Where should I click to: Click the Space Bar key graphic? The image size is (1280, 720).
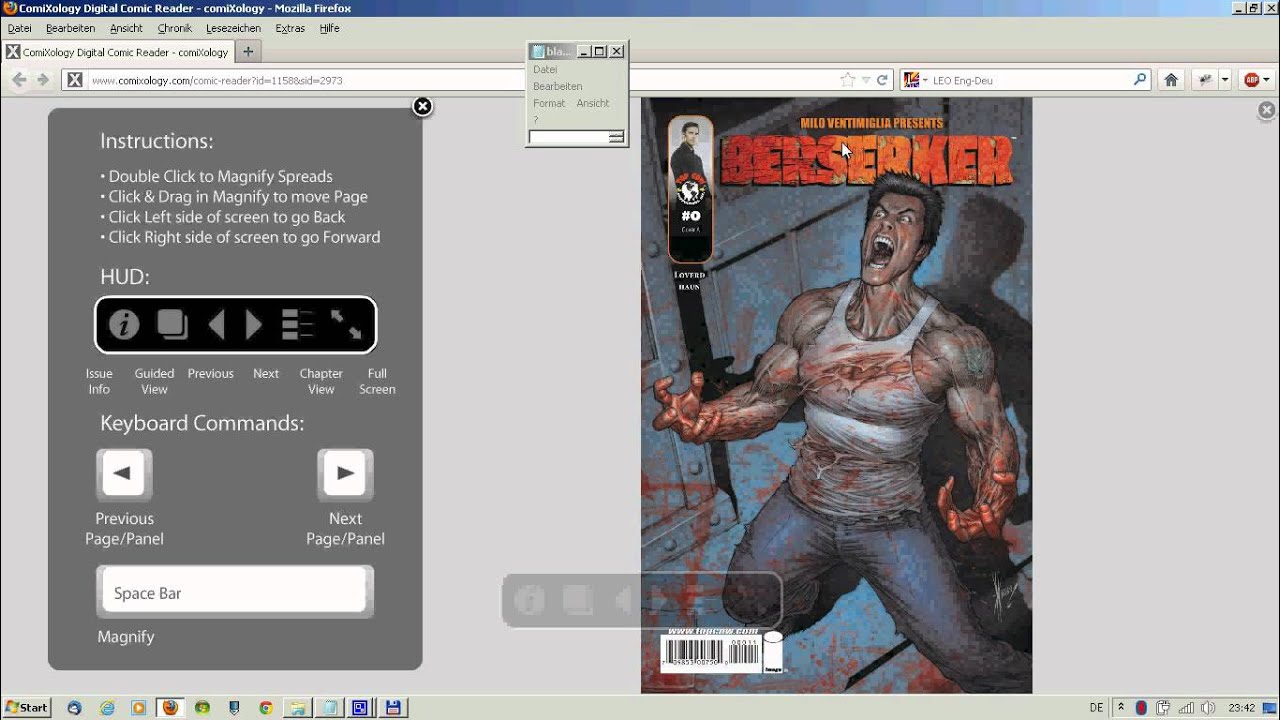(235, 592)
